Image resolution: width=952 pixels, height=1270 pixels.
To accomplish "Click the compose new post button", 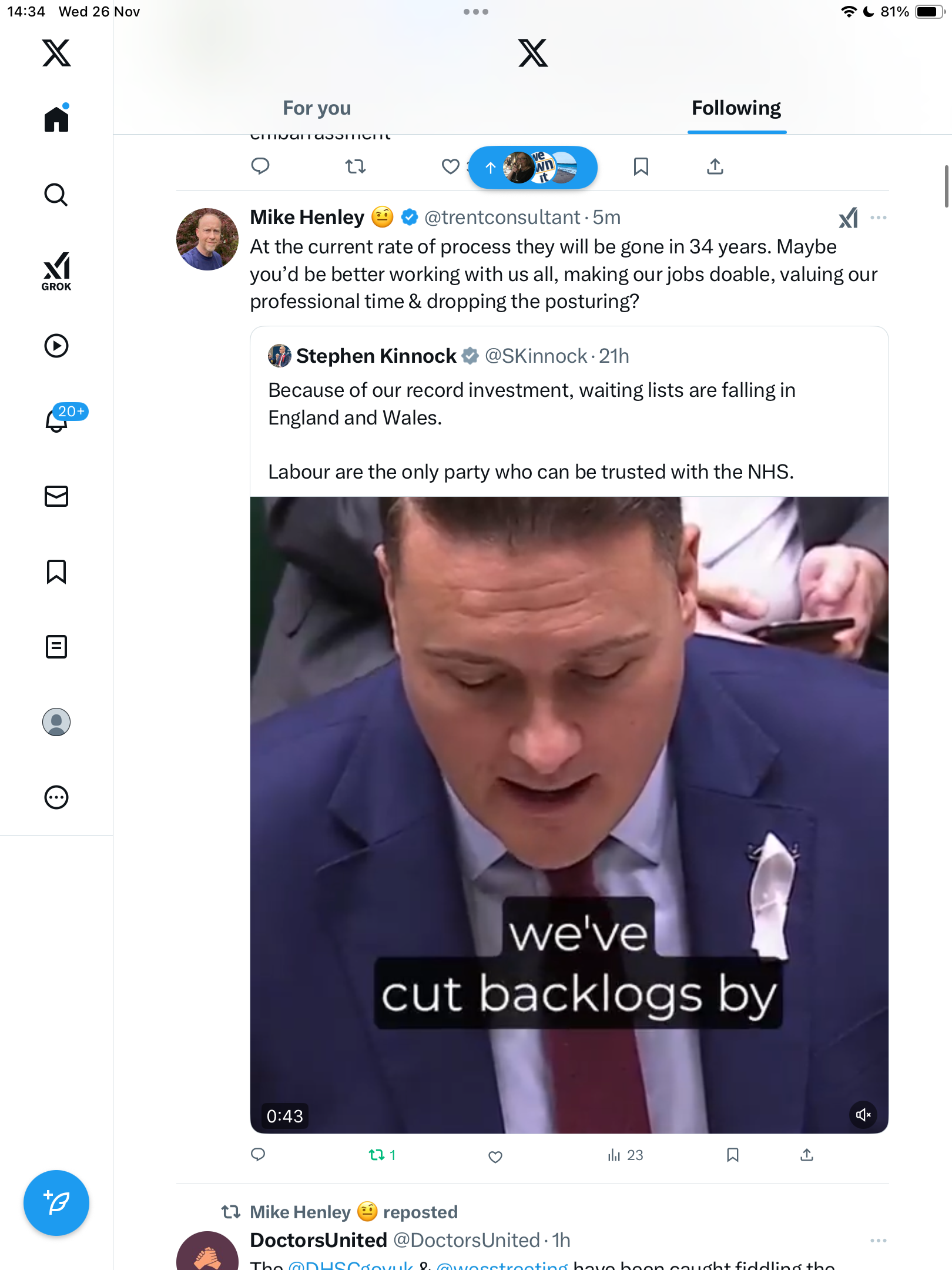I will point(56,1203).
